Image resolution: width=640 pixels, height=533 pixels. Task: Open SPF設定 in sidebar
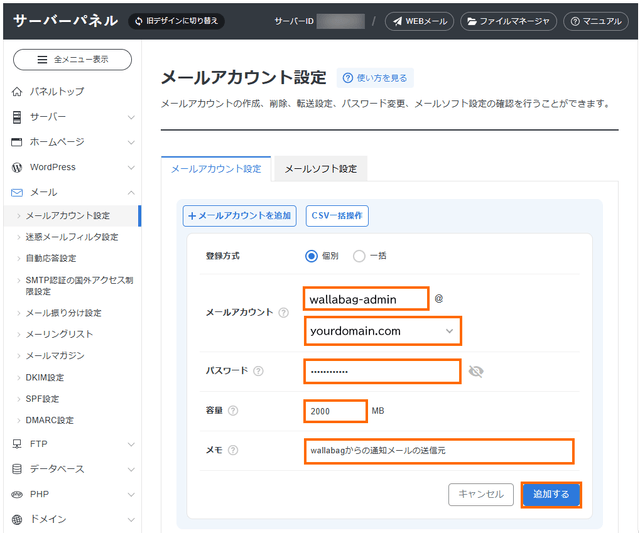[42, 399]
